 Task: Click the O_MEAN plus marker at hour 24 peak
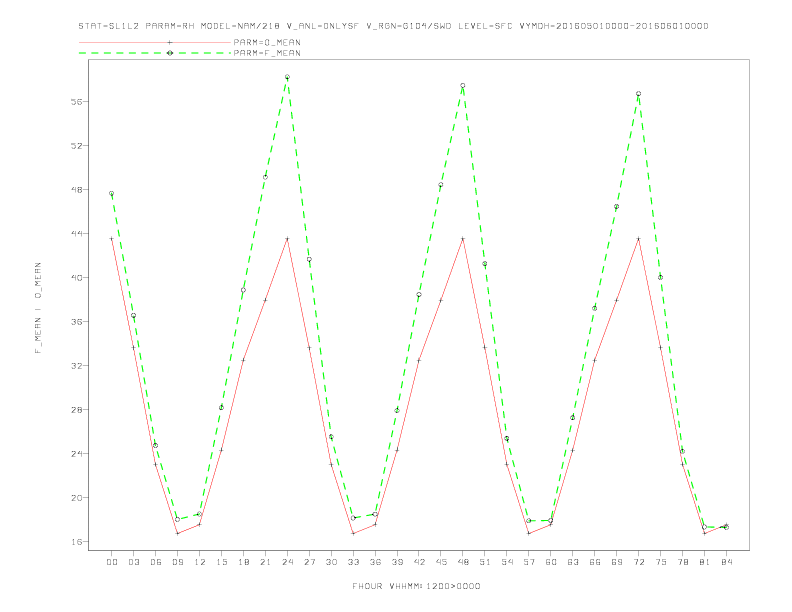(287, 238)
